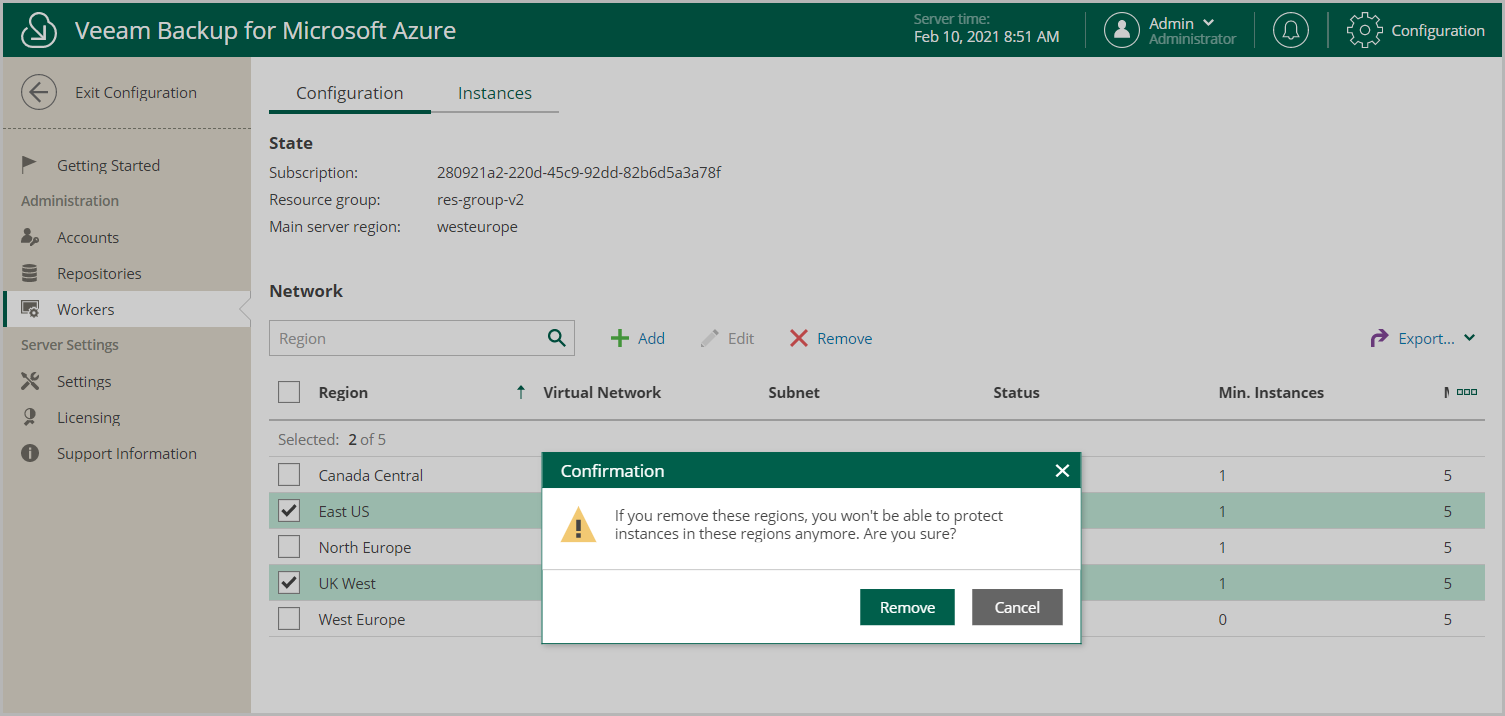Click Min. Instances value 0 for West Europe

click(x=1222, y=619)
